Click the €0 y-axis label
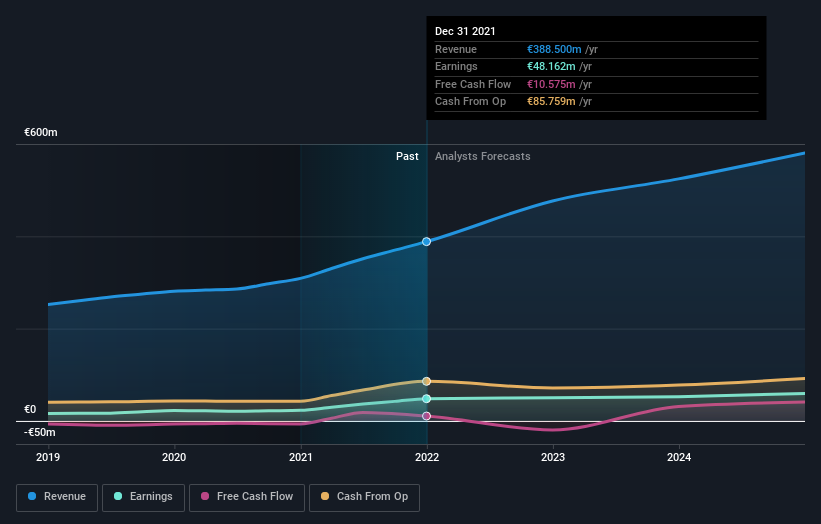The width and height of the screenshot is (821, 524). tap(30, 409)
